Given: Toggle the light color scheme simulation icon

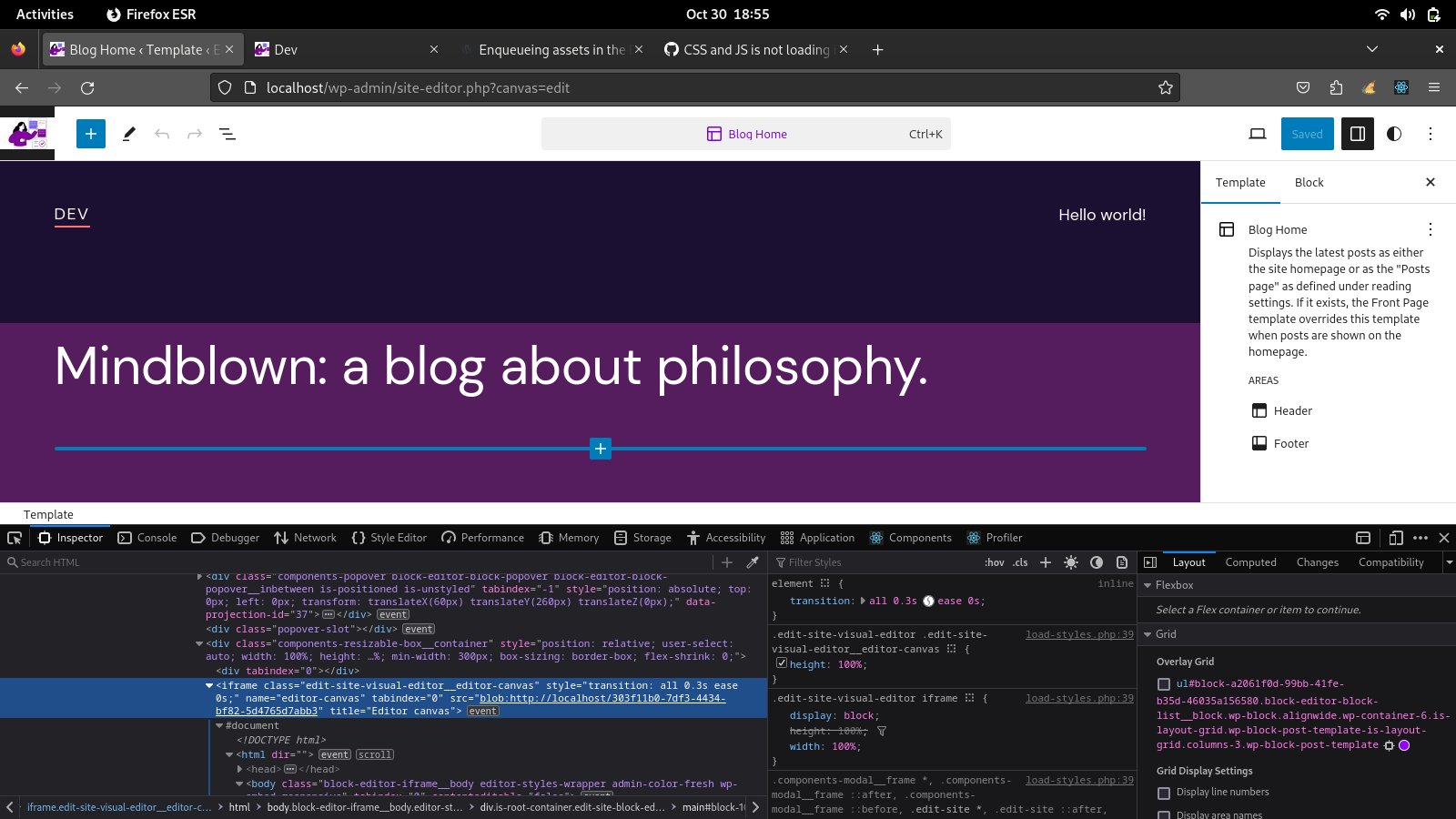Looking at the screenshot, I should pos(1072,562).
